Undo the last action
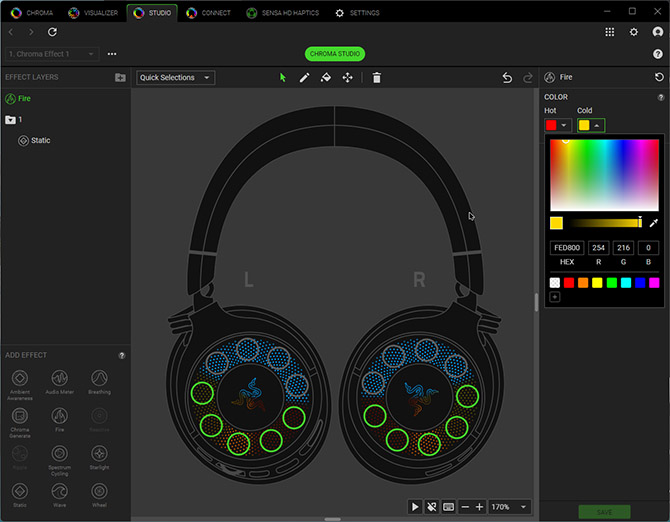The height and width of the screenshot is (522, 670). tap(507, 78)
